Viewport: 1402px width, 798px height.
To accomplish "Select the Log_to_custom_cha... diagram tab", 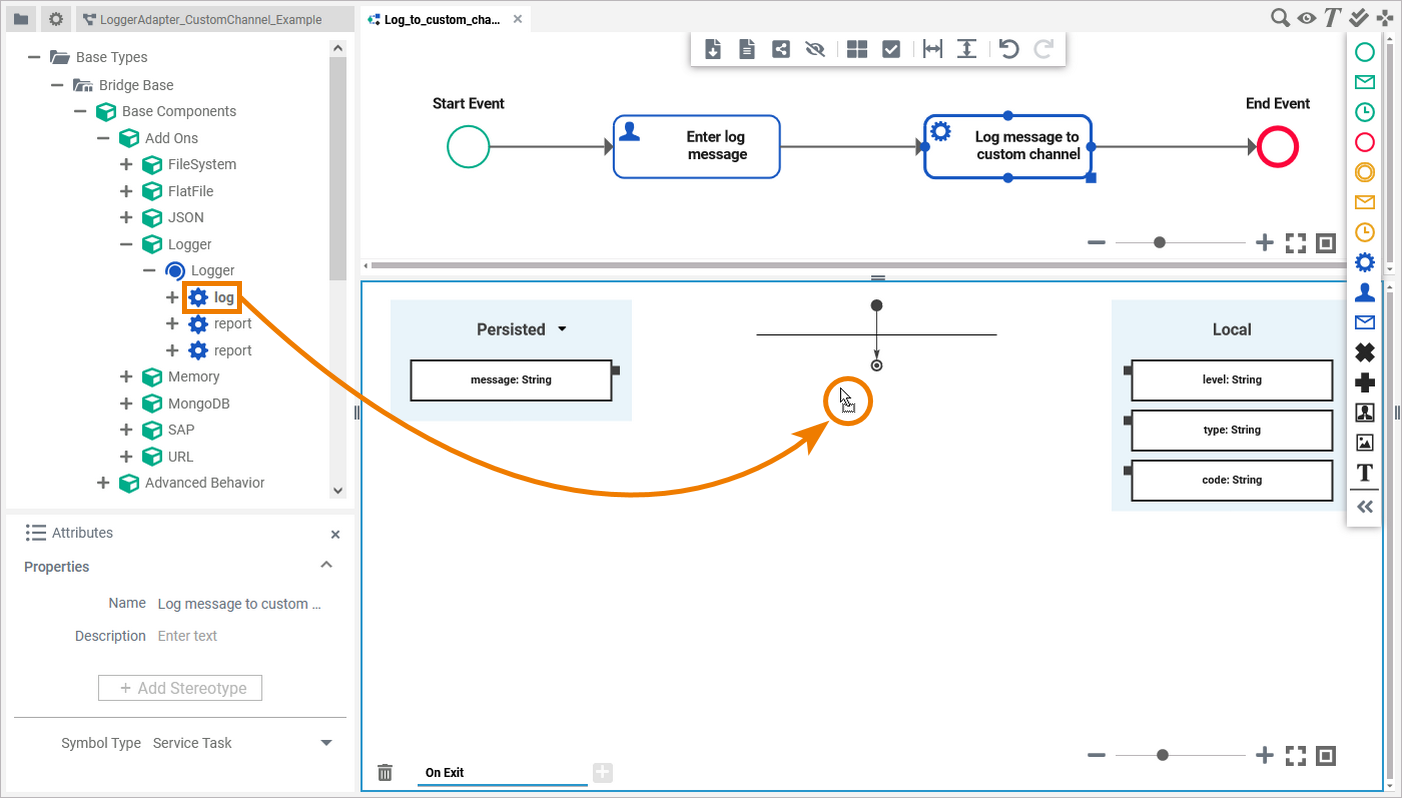I will 441,20.
